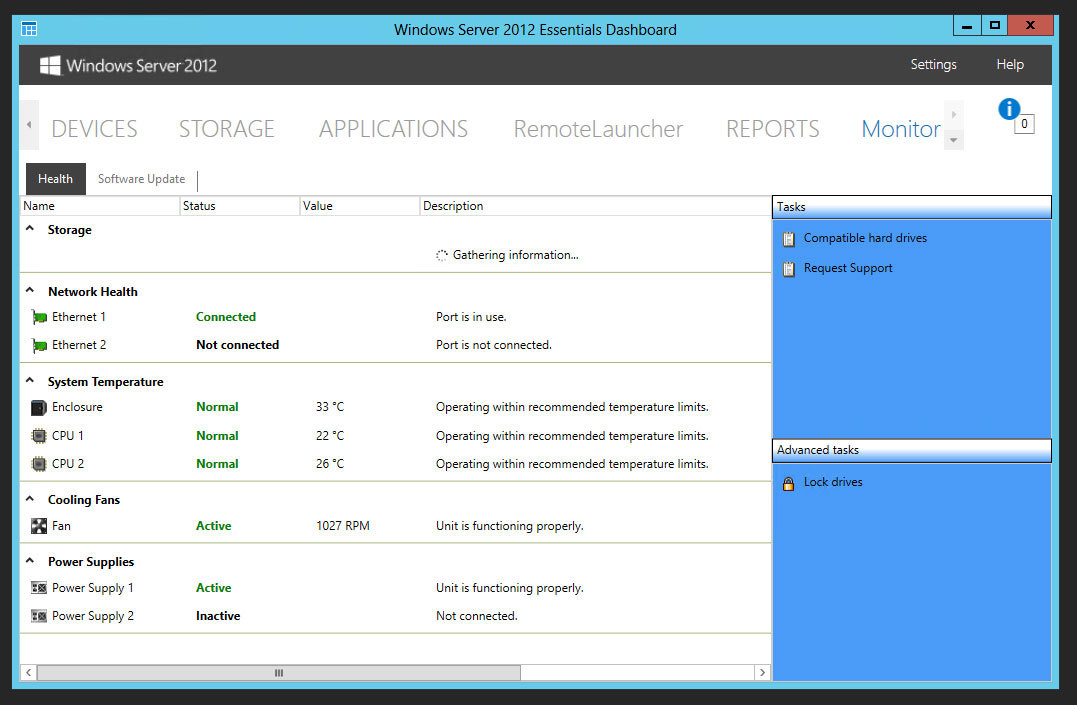Select the Monitor tab

900,128
